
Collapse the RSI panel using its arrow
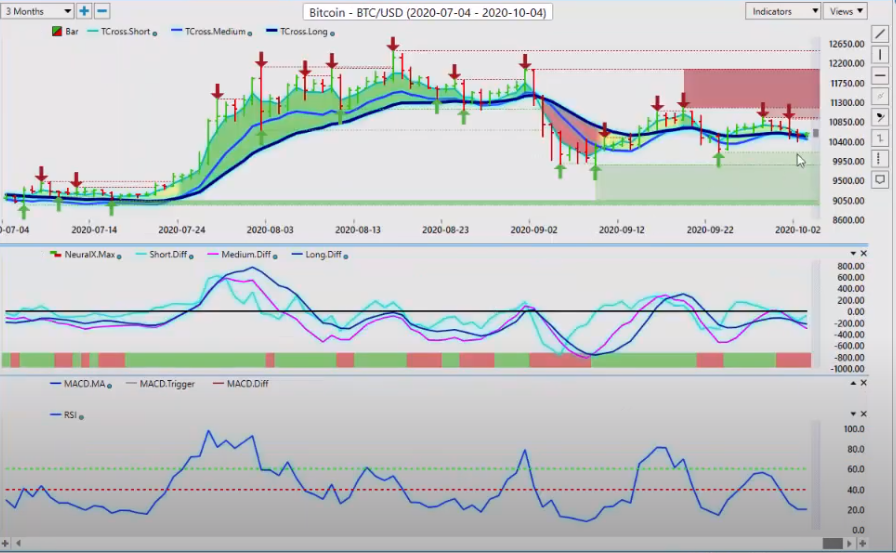[853, 414]
